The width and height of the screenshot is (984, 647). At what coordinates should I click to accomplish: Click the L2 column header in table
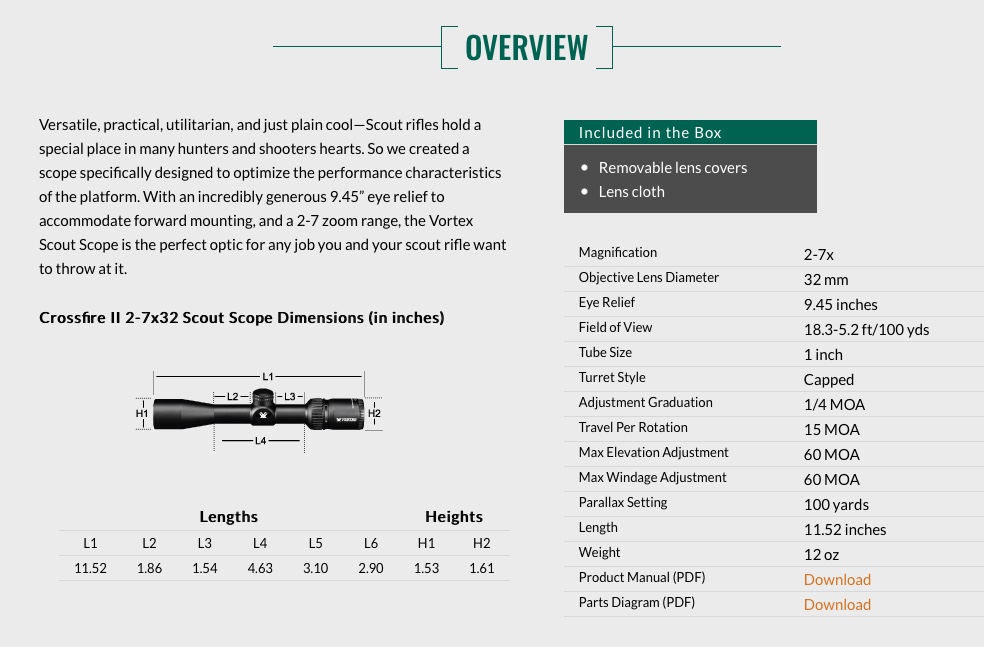pyautogui.click(x=149, y=543)
